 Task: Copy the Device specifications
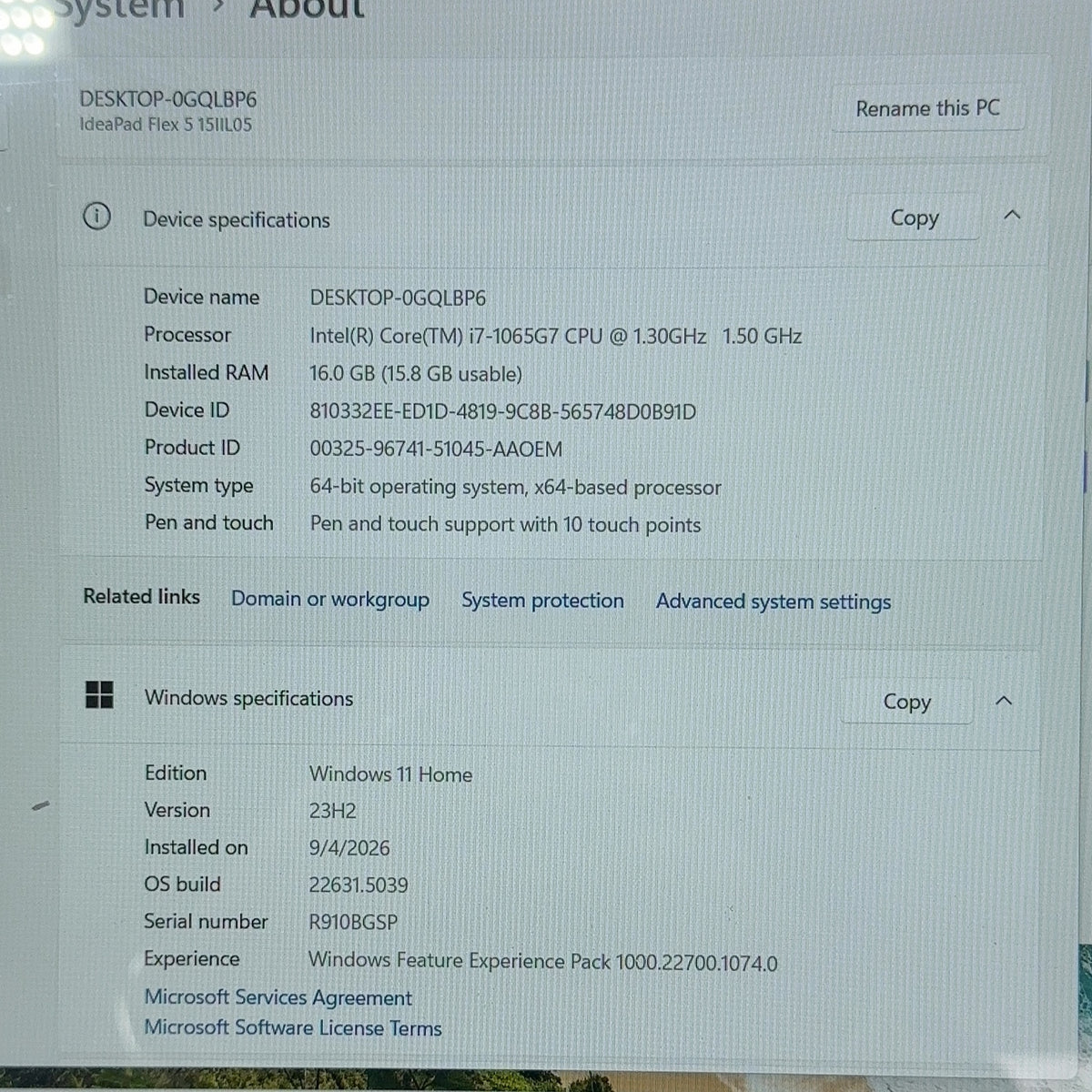tap(914, 217)
